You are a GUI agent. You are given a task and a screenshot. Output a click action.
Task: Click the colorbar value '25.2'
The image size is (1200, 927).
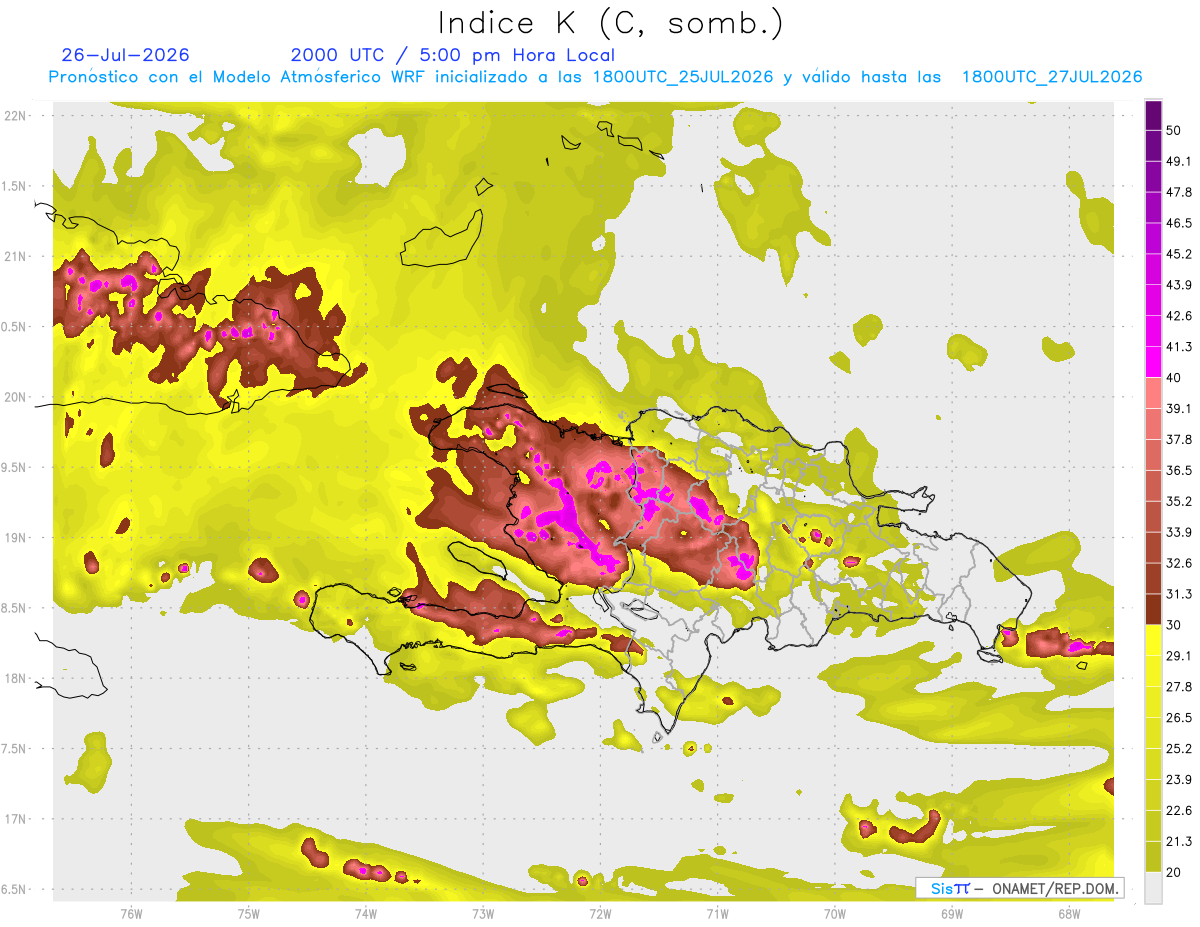[1179, 749]
